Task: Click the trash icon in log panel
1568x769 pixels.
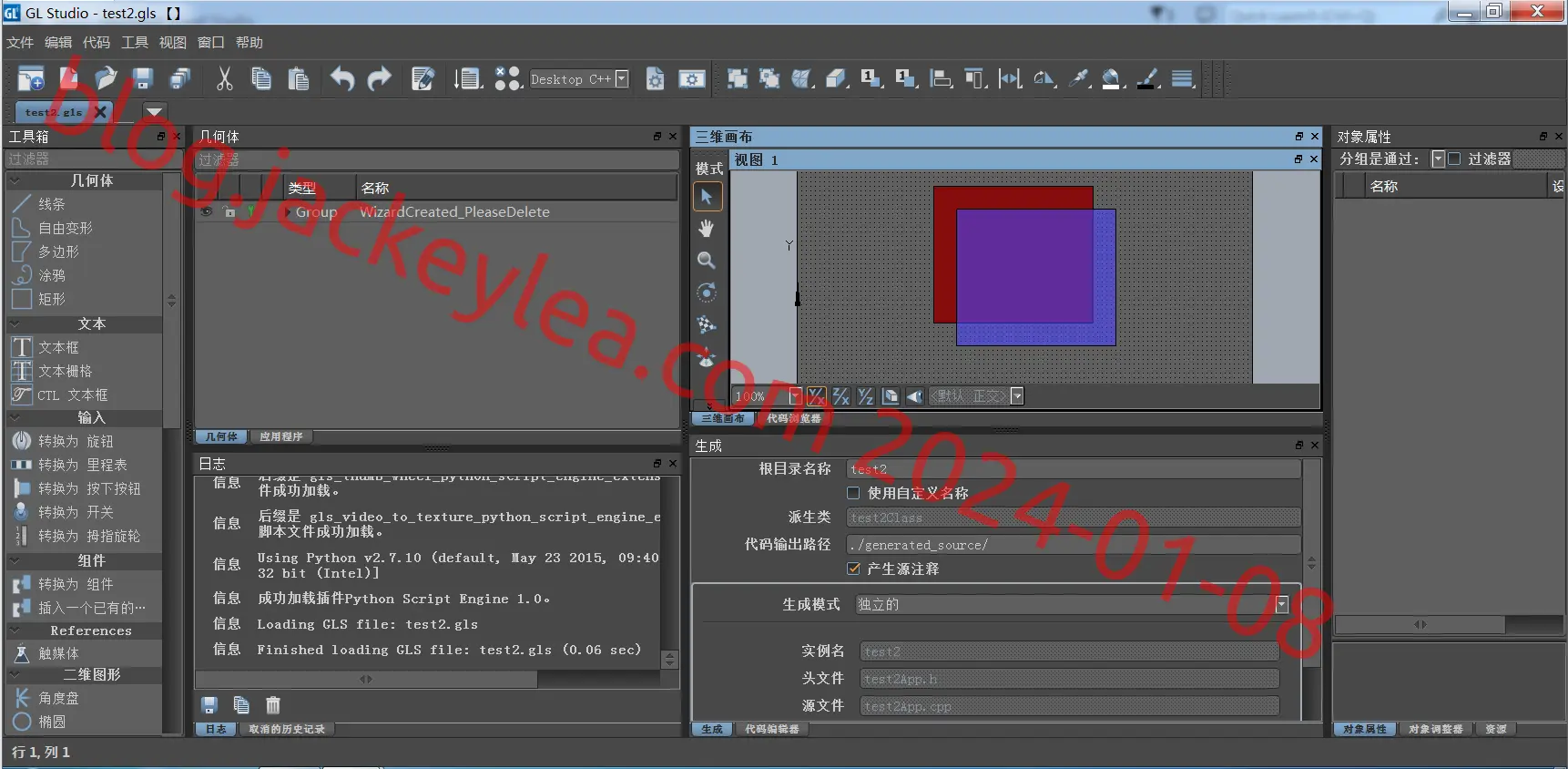Action: point(273,704)
